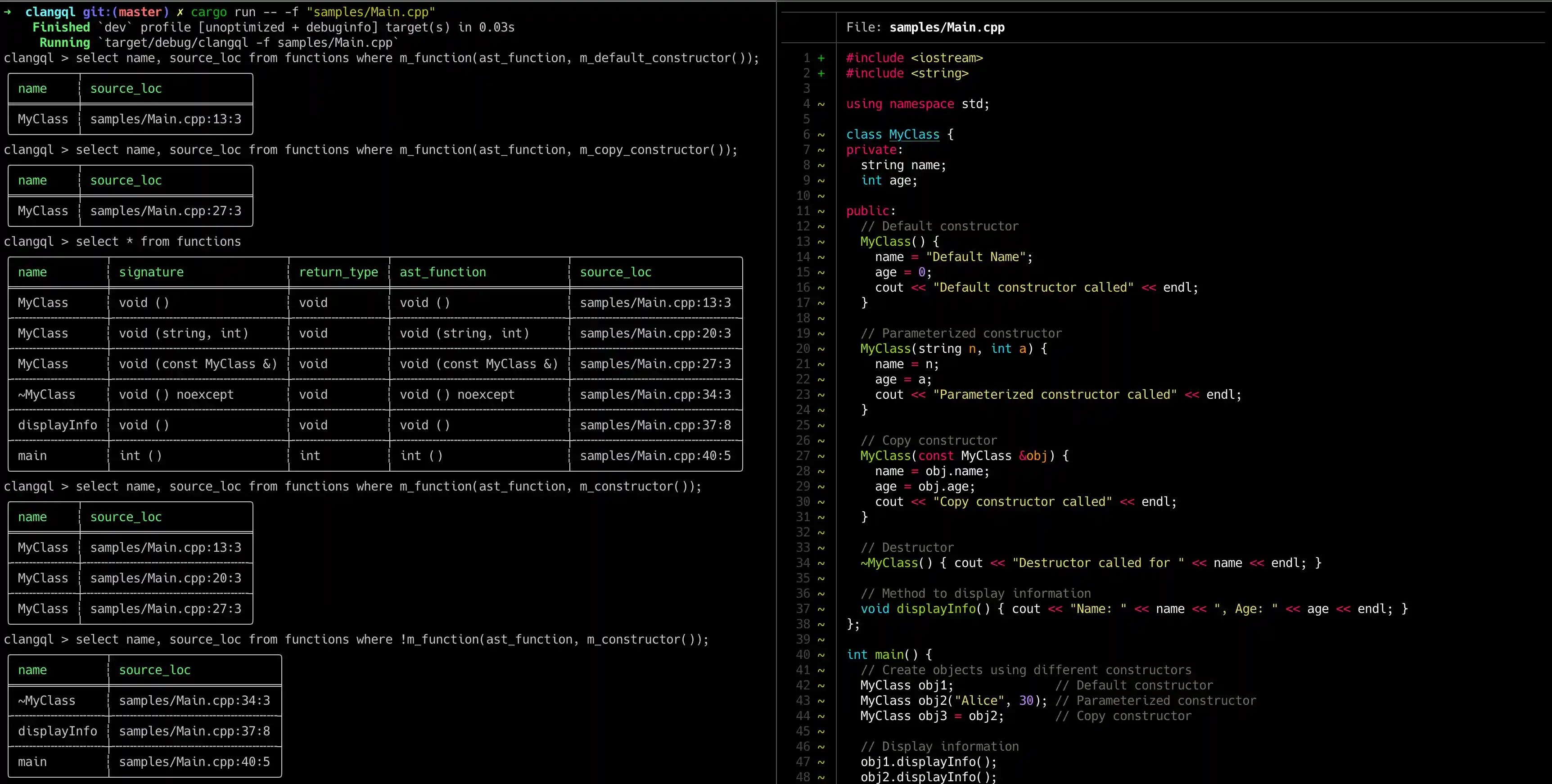Click the ast_function column header
The image size is (1552, 784).
tap(443, 272)
